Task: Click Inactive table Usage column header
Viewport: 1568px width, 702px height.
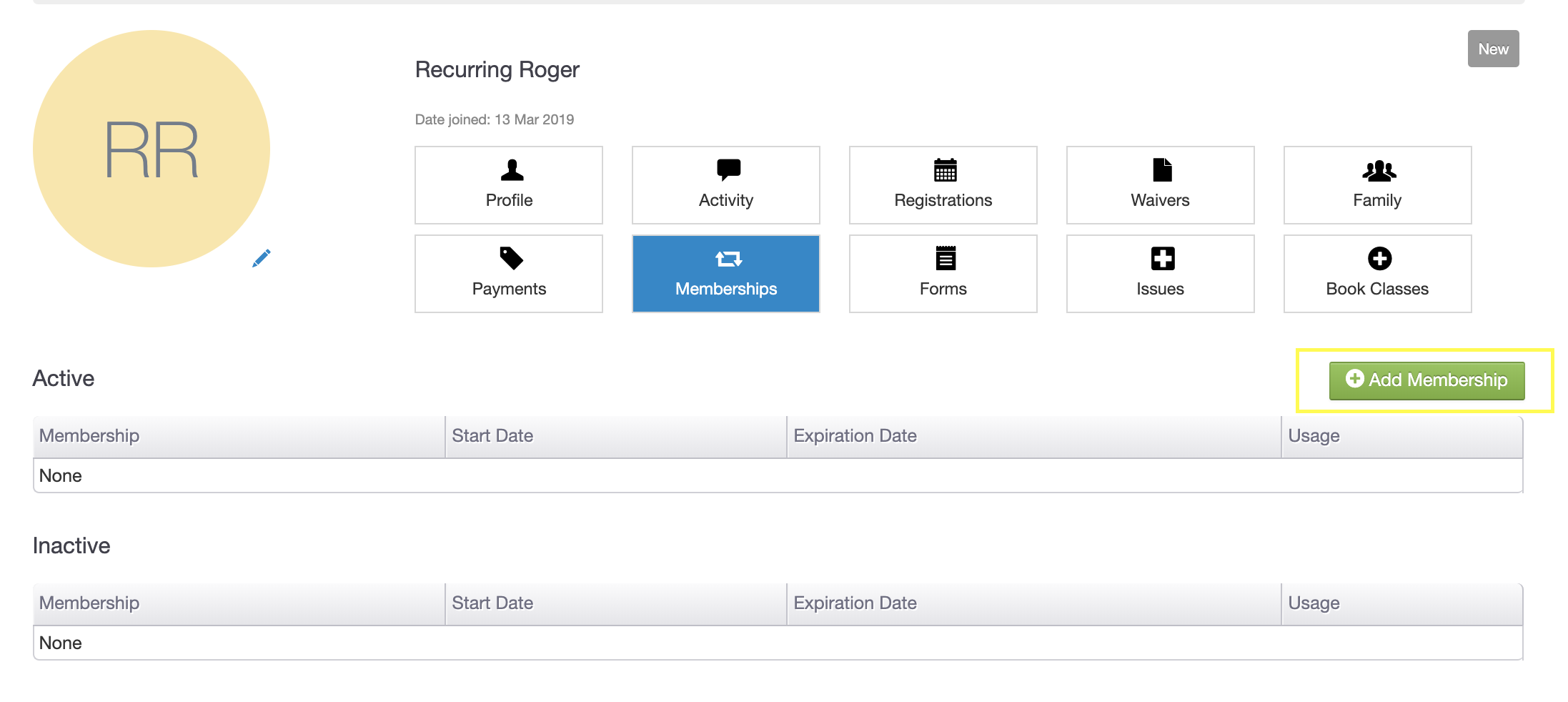Action: coord(1314,603)
